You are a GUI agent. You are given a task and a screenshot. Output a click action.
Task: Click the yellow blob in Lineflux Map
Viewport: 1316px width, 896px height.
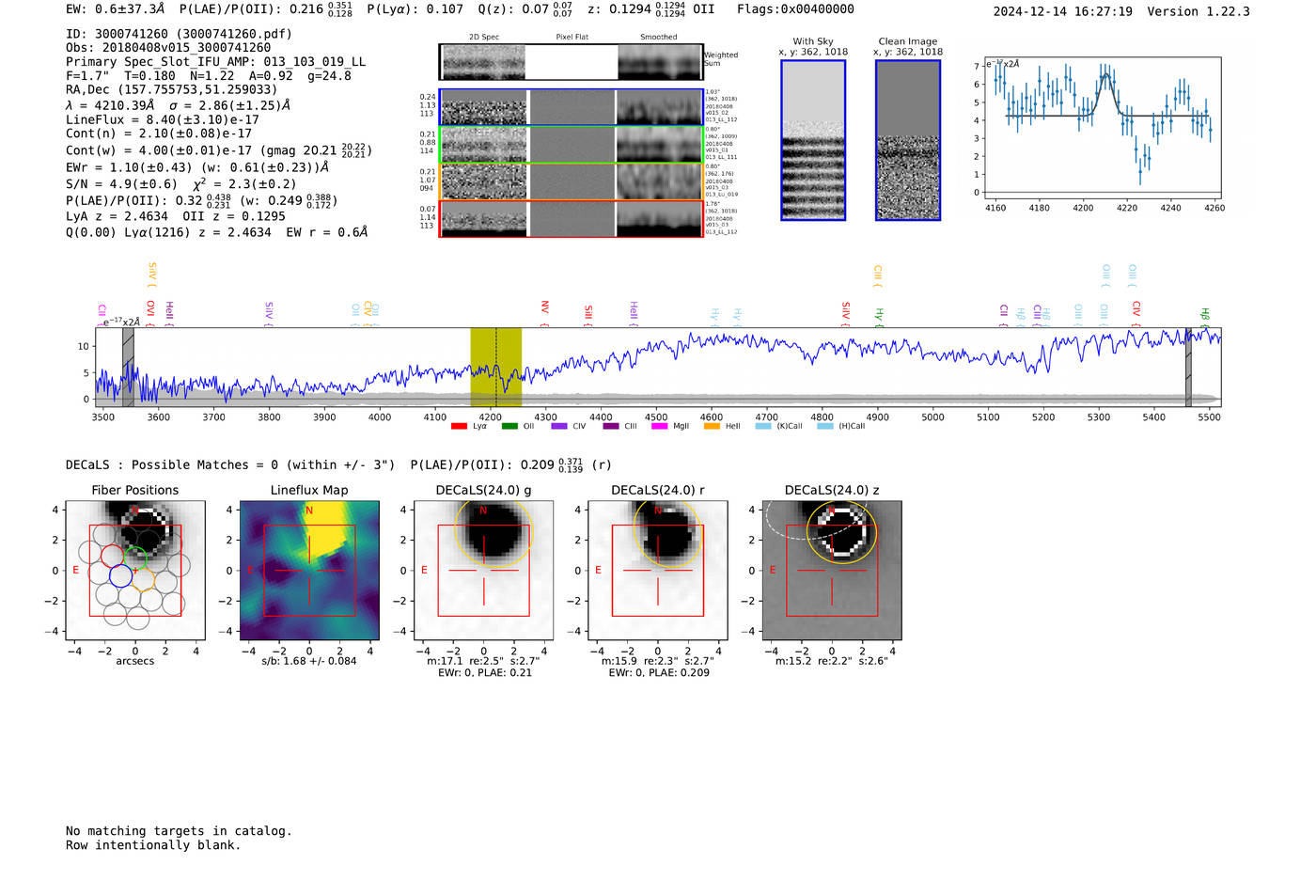pos(325,527)
